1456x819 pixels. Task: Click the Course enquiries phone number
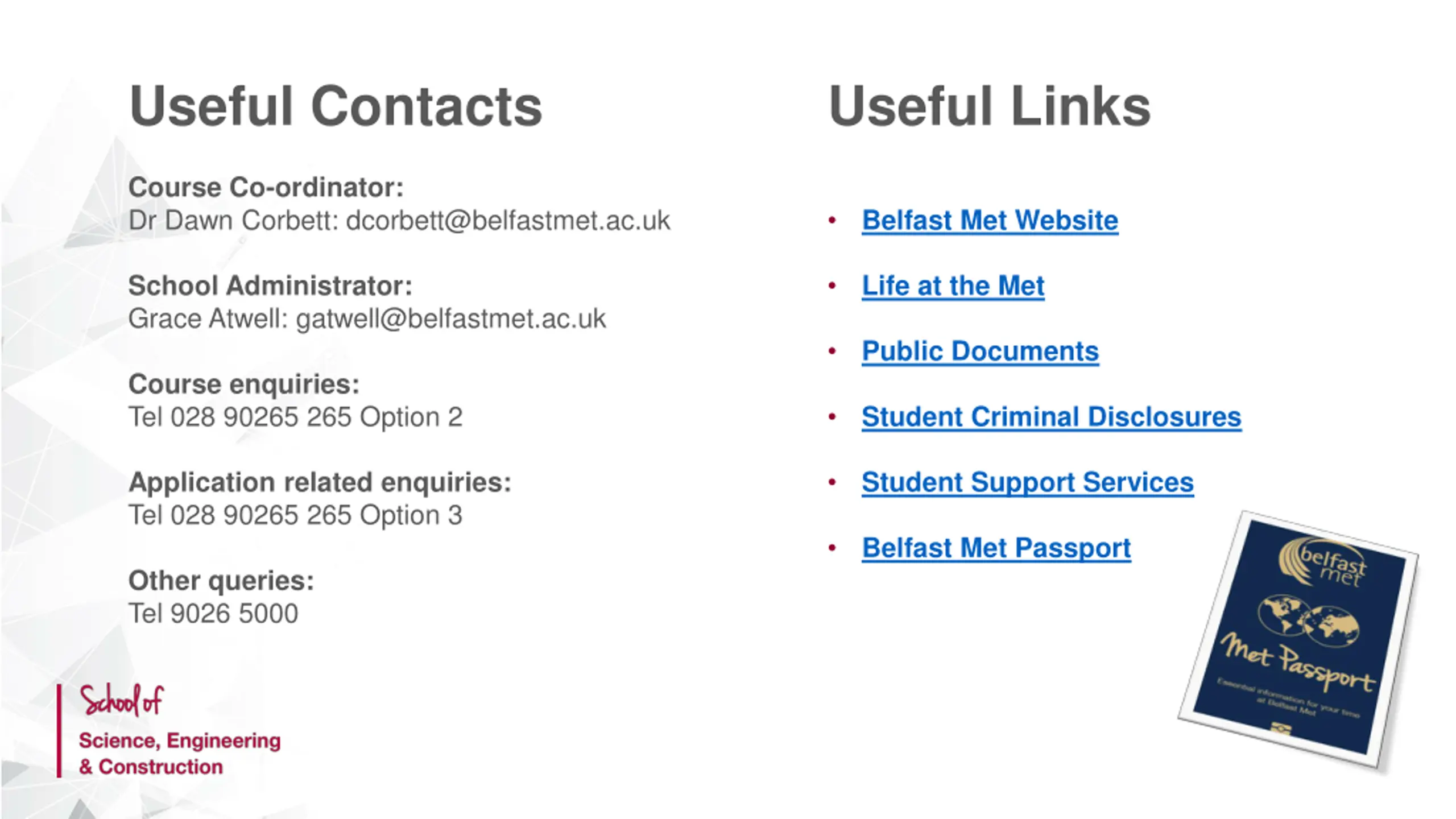295,417
